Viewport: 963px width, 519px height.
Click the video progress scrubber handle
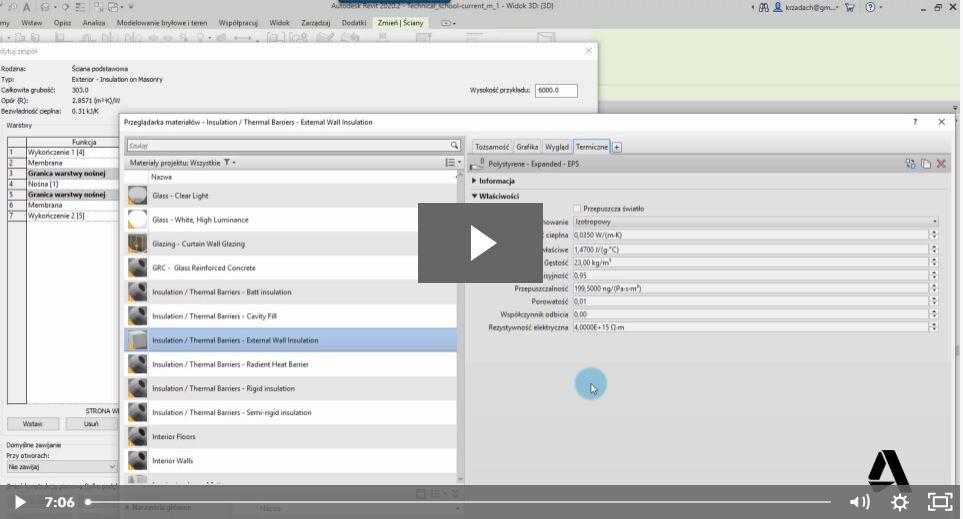point(88,502)
